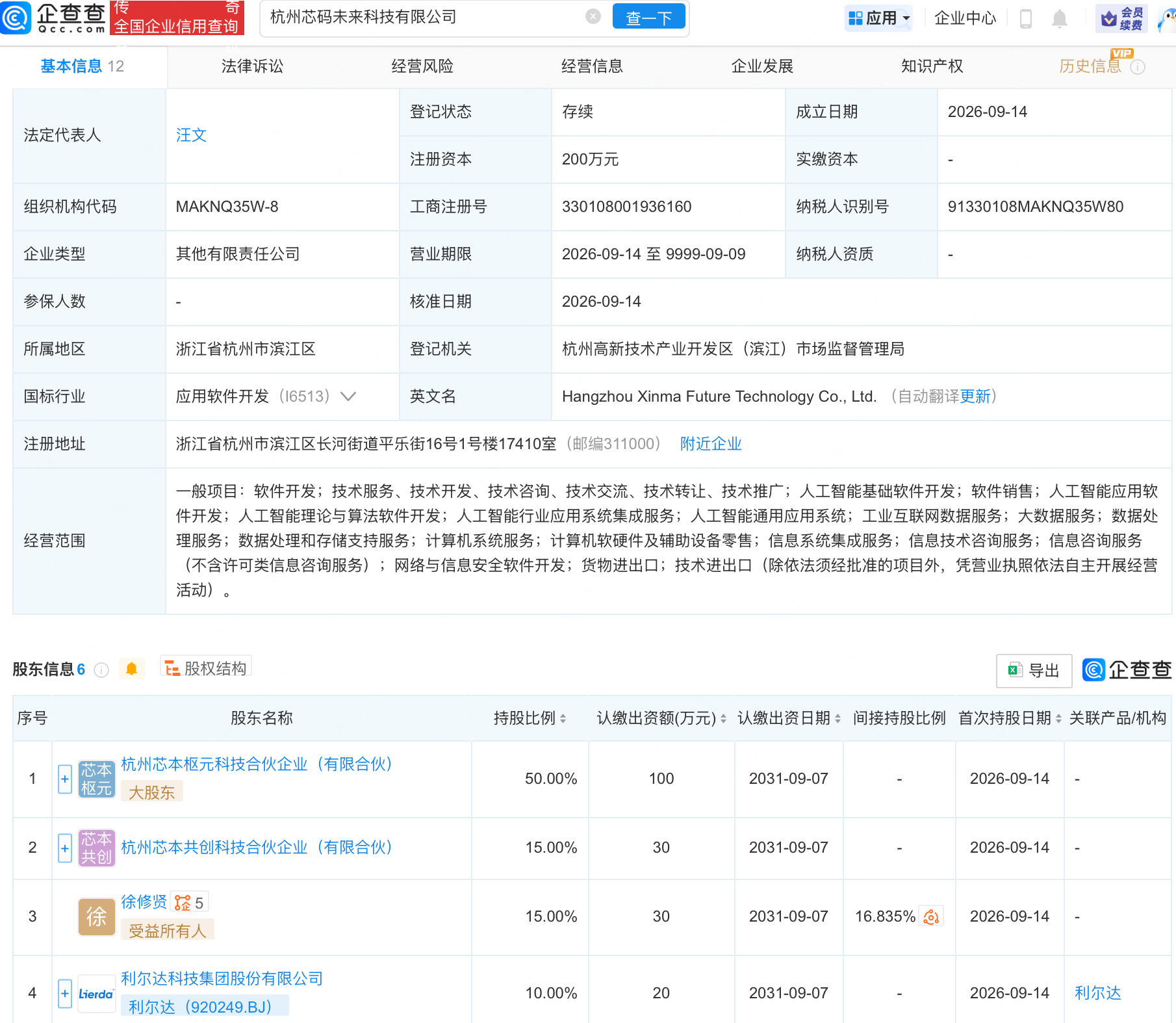Expand the 国标行业 industry classification chevron
1176x1023 pixels.
tap(348, 396)
